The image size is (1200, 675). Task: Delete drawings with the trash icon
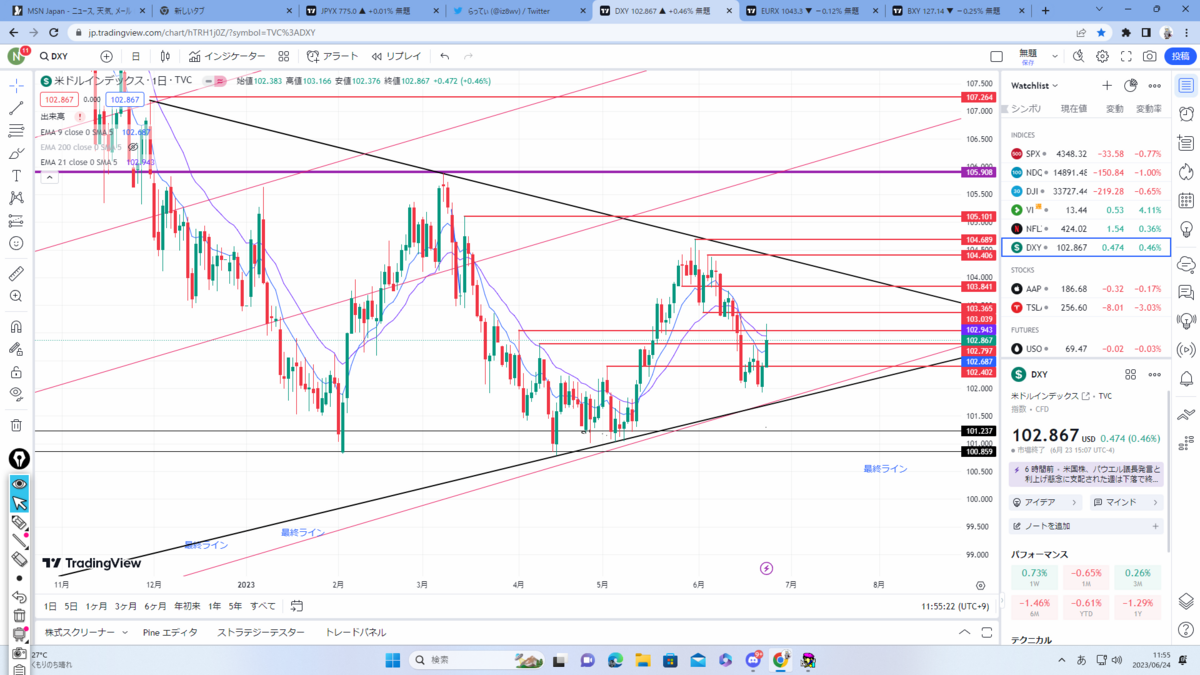(17, 425)
